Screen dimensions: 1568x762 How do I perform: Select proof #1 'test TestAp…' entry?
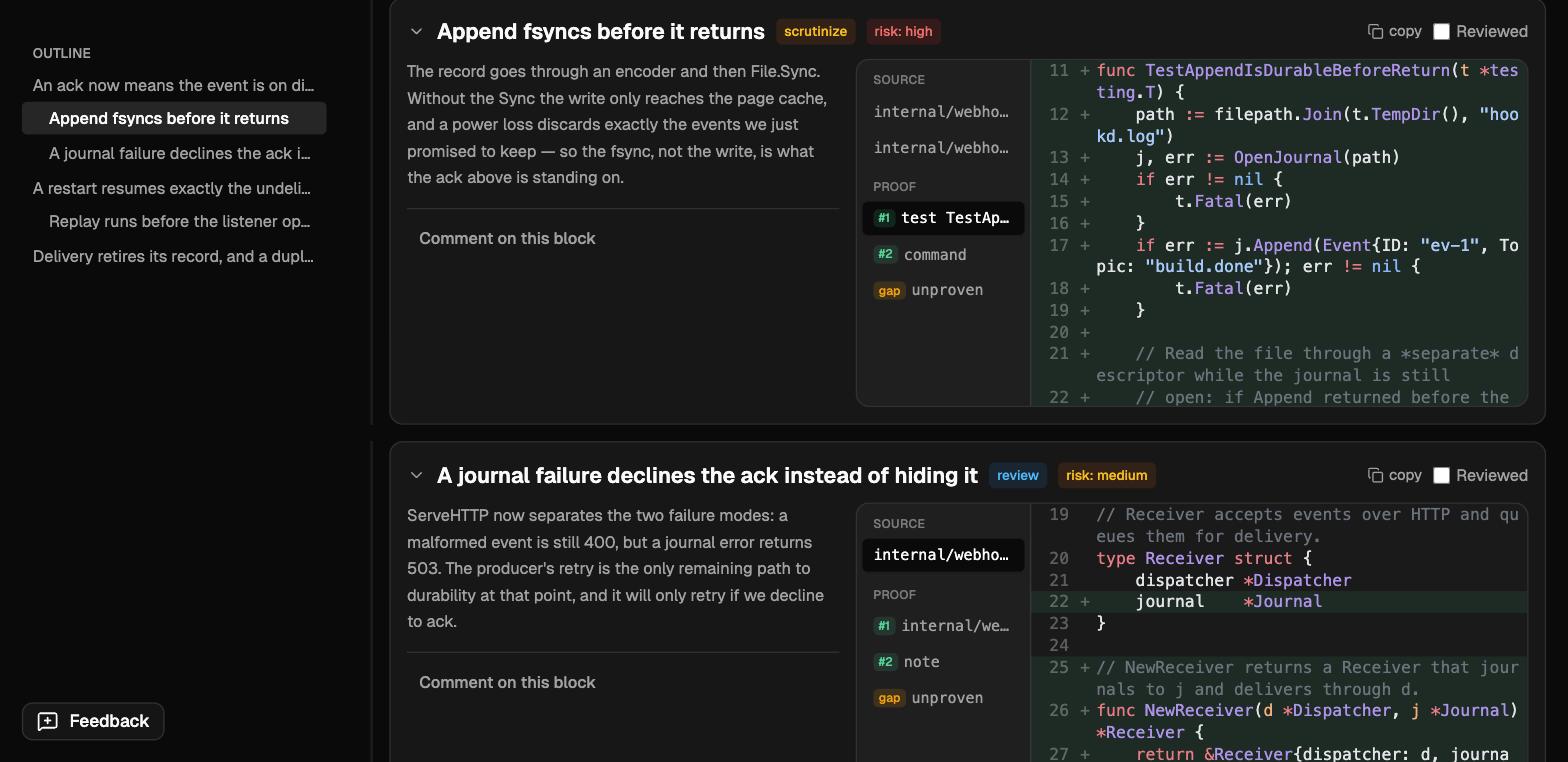click(x=942, y=218)
